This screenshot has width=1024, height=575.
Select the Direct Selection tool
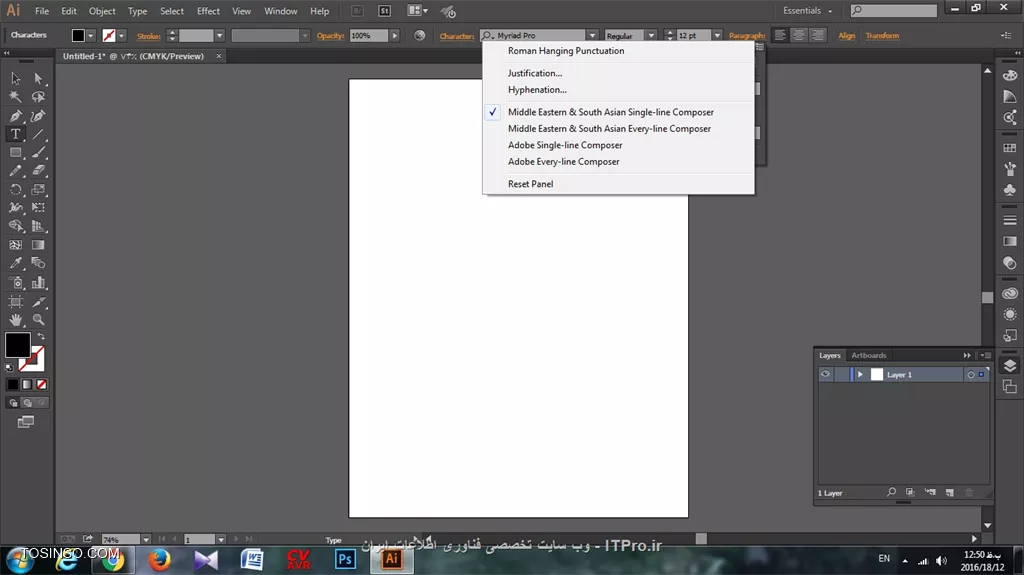coord(38,78)
